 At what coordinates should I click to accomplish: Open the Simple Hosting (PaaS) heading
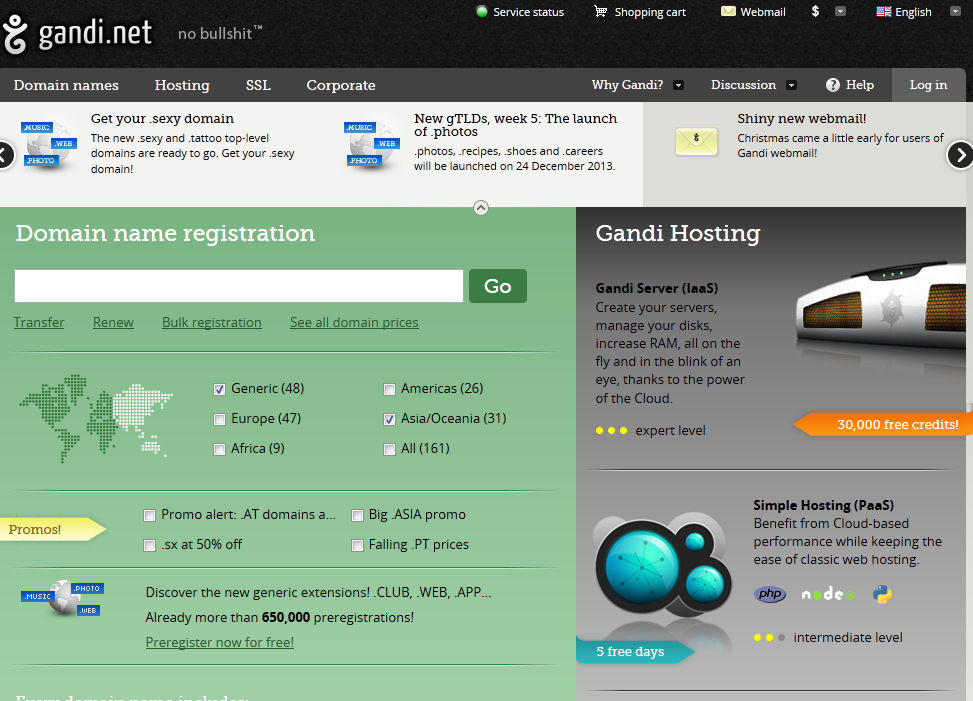tap(823, 505)
